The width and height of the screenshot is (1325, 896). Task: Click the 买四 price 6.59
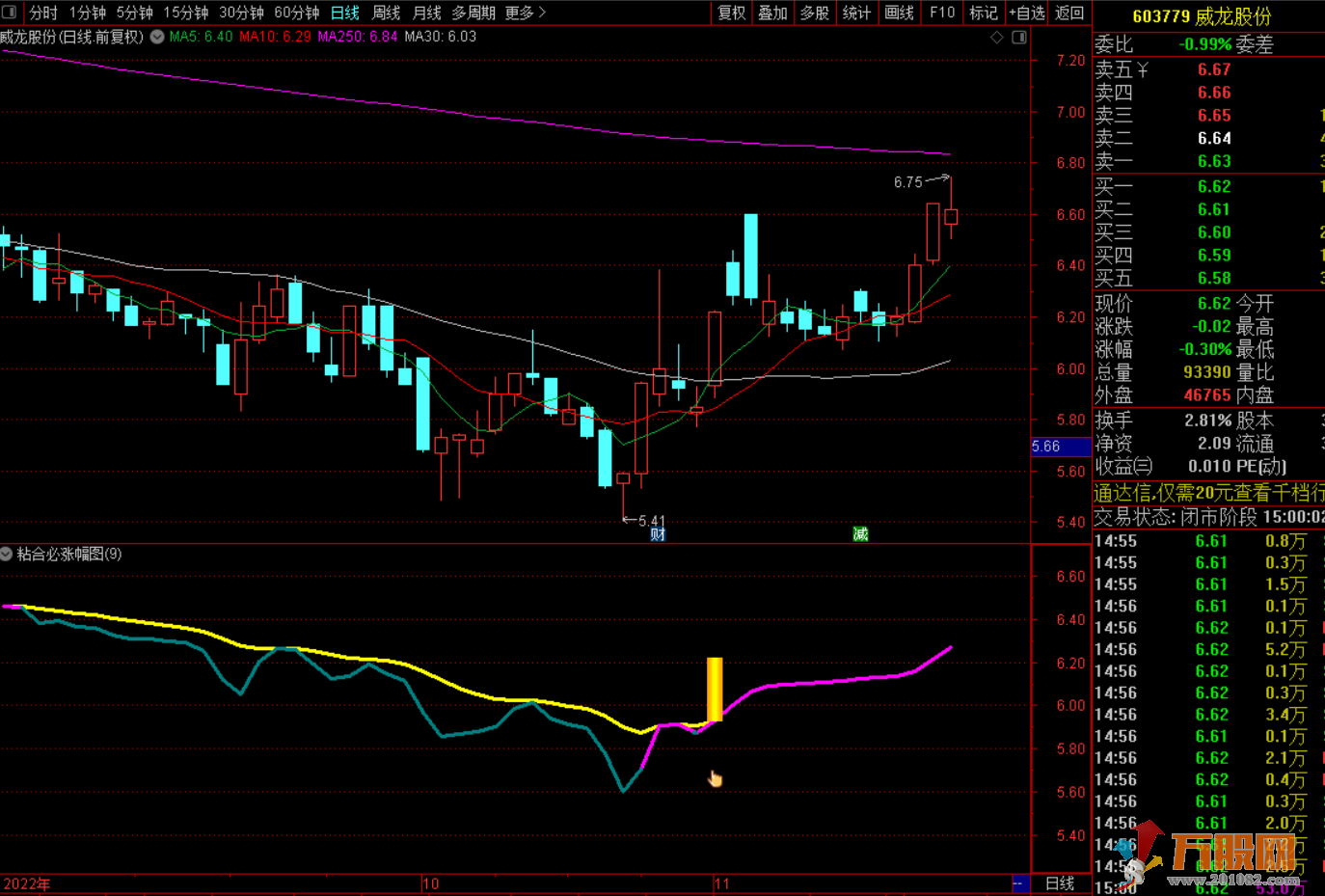[1214, 256]
